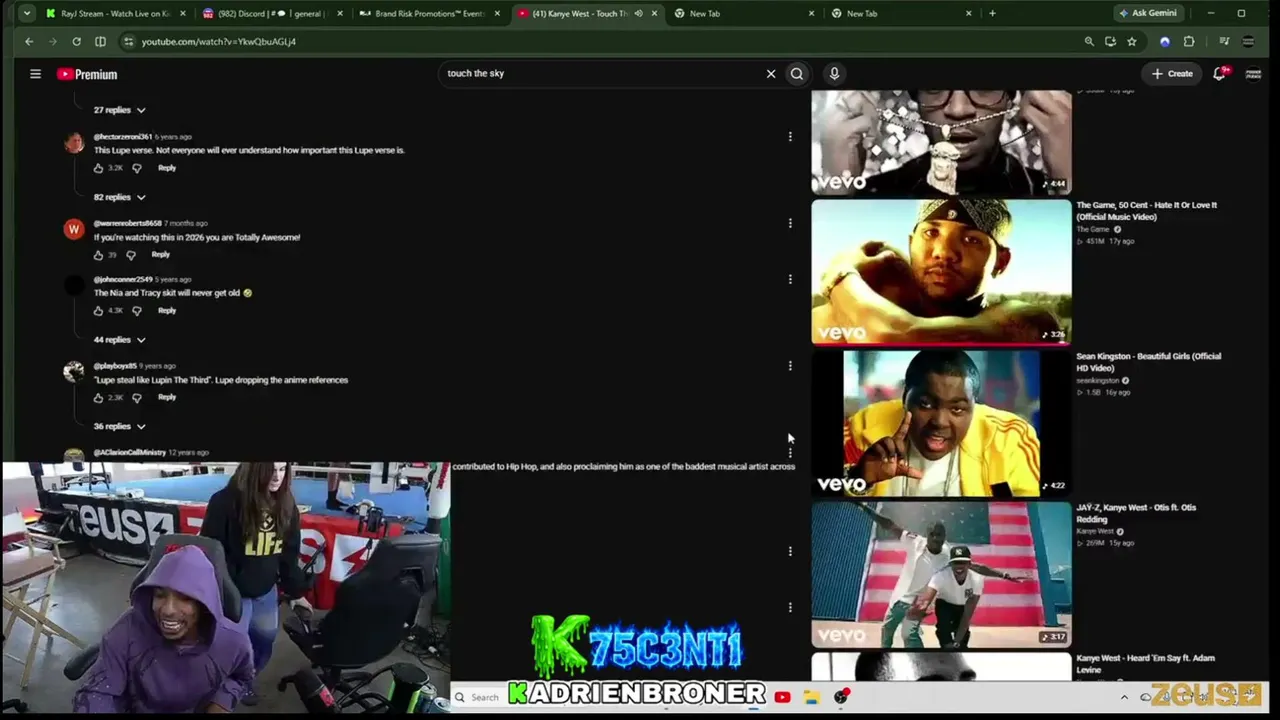Expand the 36 replies thread
1280x720 pixels.
pos(120,427)
